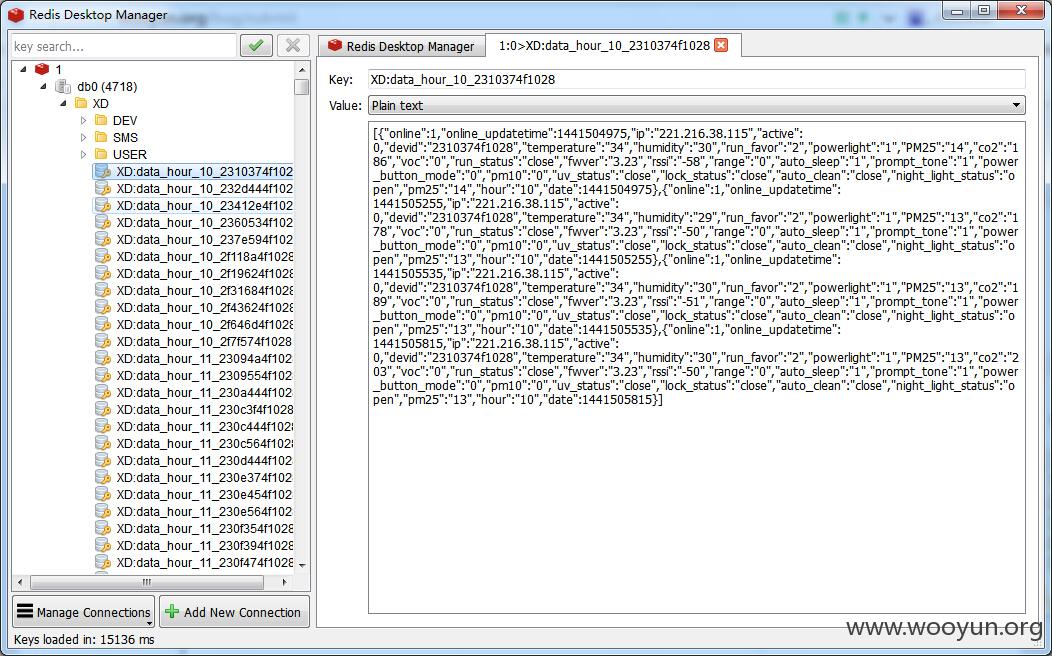The image size is (1052, 656).
Task: Maximize the Redis Desktop Manager window
Action: [x=984, y=11]
